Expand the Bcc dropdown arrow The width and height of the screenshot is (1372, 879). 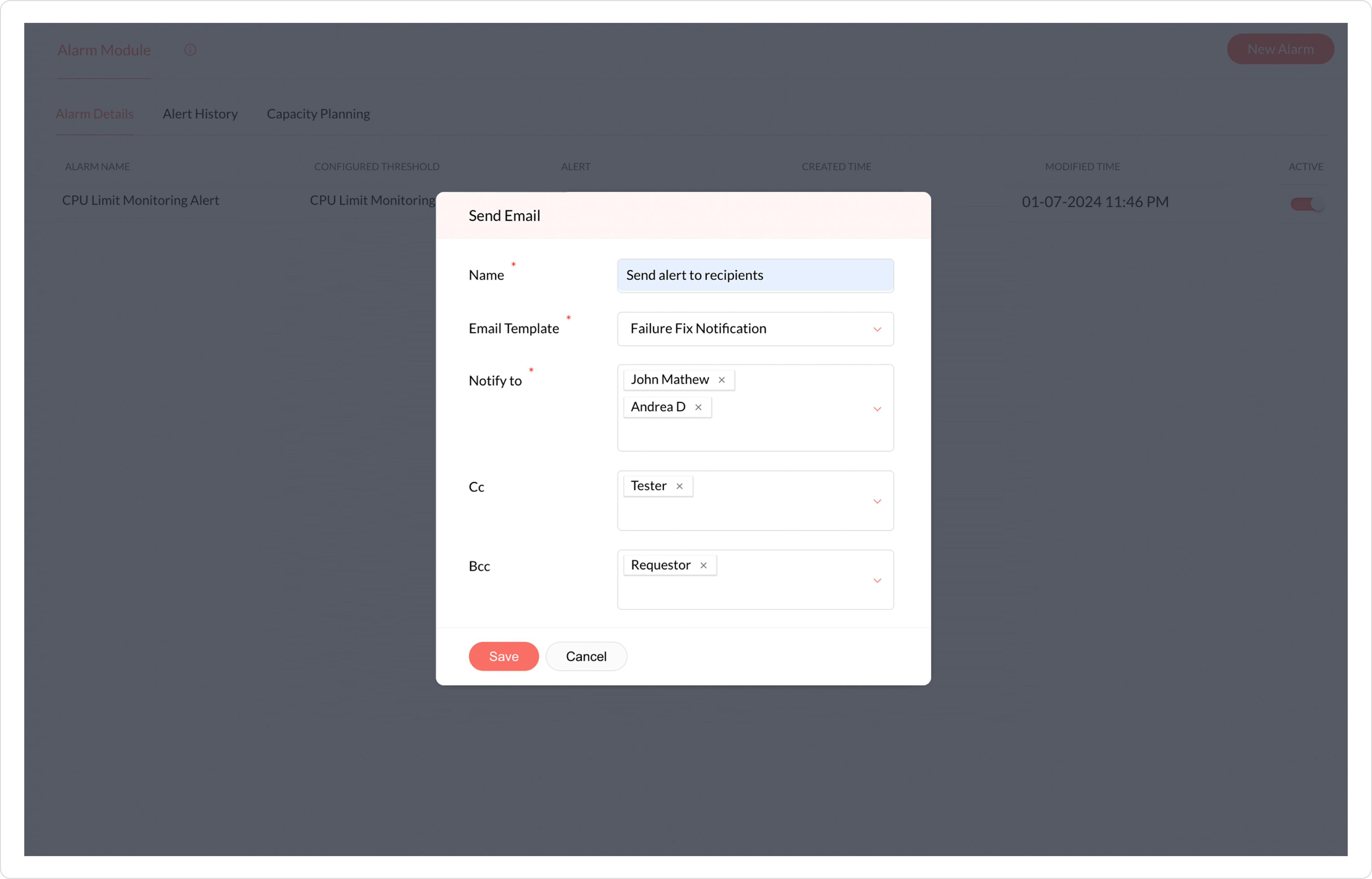[x=877, y=581]
